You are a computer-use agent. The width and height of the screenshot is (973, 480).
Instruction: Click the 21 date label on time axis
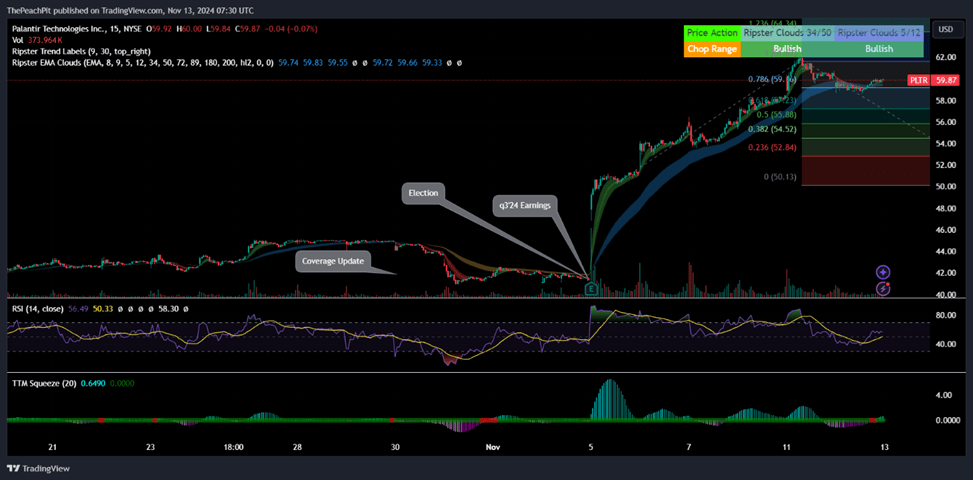[x=52, y=447]
